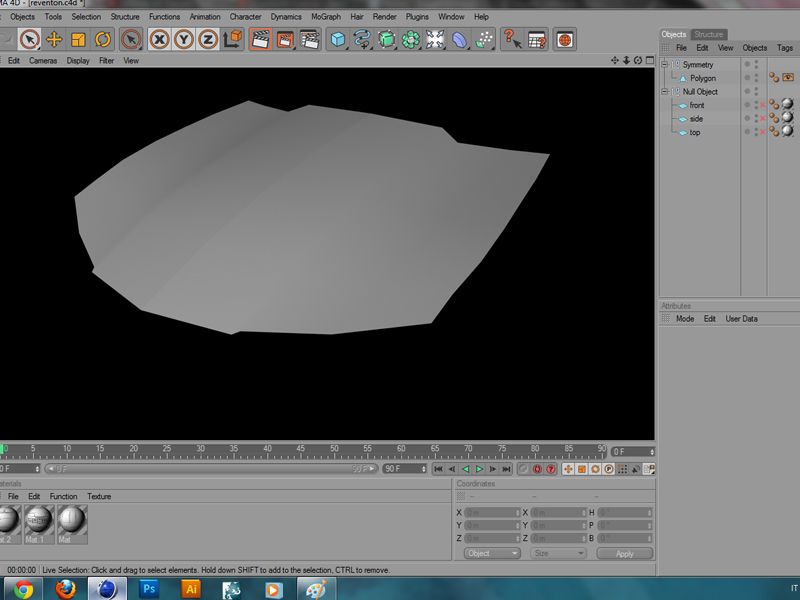
Task: Toggle Z-axis lock
Action: (x=207, y=39)
